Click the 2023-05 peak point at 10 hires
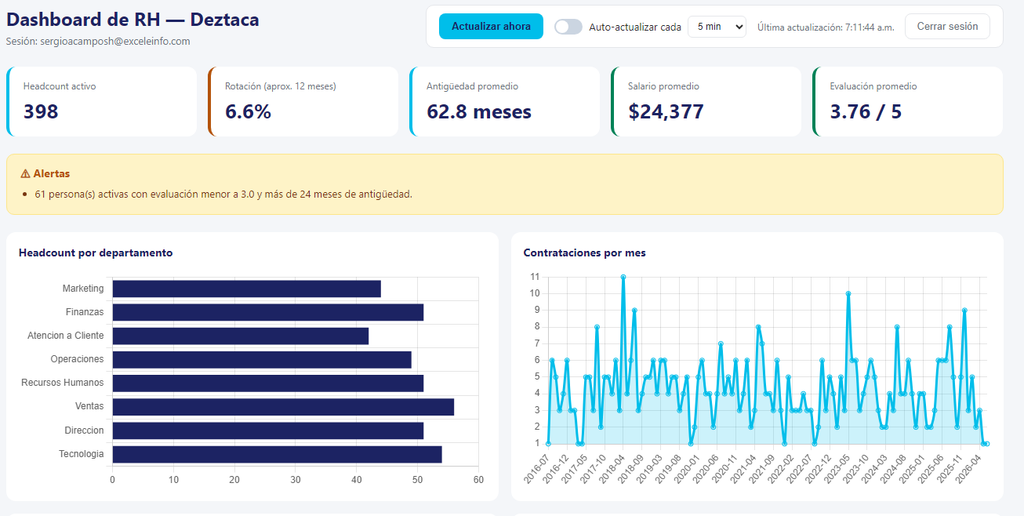 [848, 293]
